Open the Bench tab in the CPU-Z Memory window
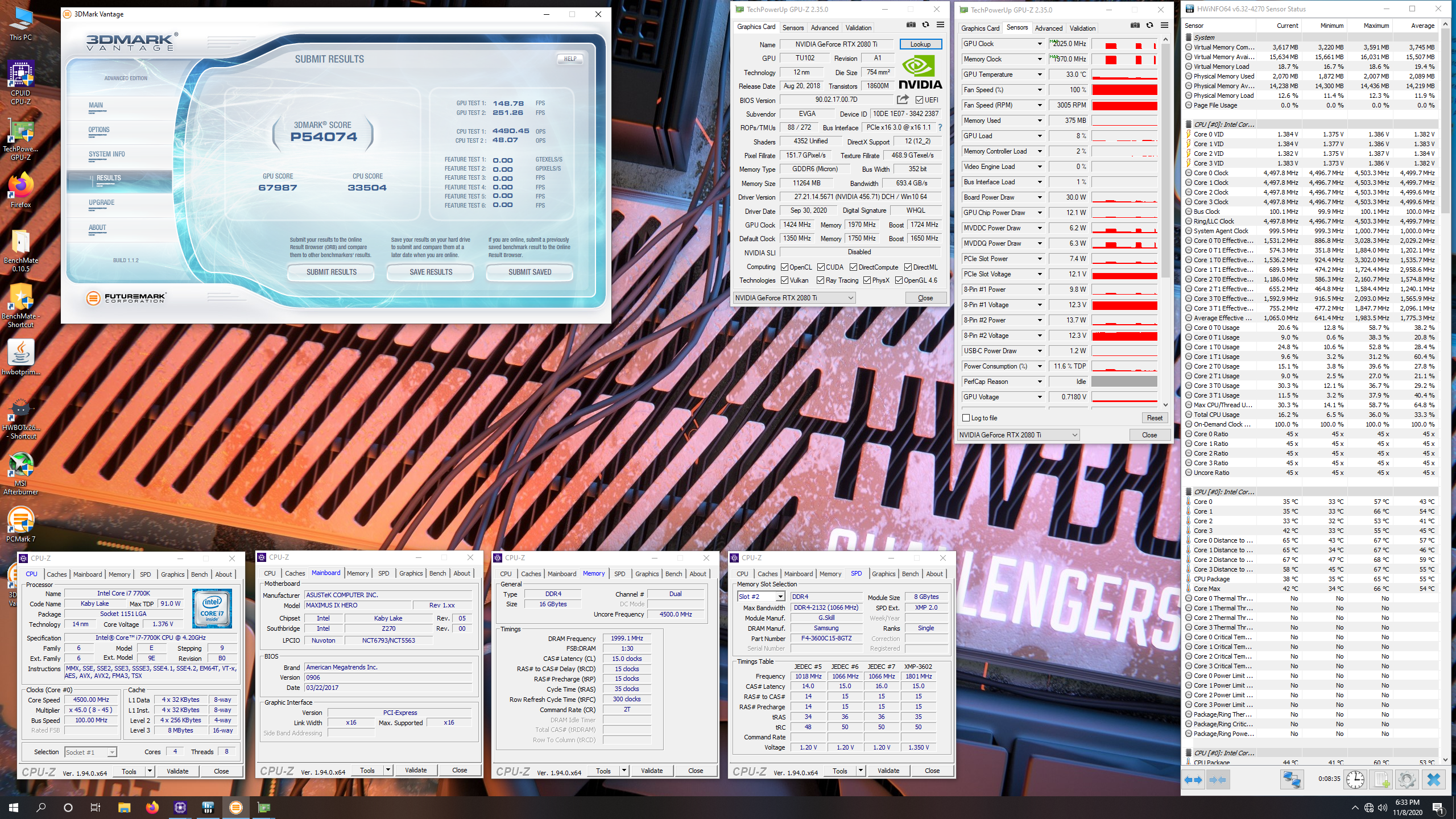Image resolution: width=1456 pixels, height=819 pixels. coord(673,574)
